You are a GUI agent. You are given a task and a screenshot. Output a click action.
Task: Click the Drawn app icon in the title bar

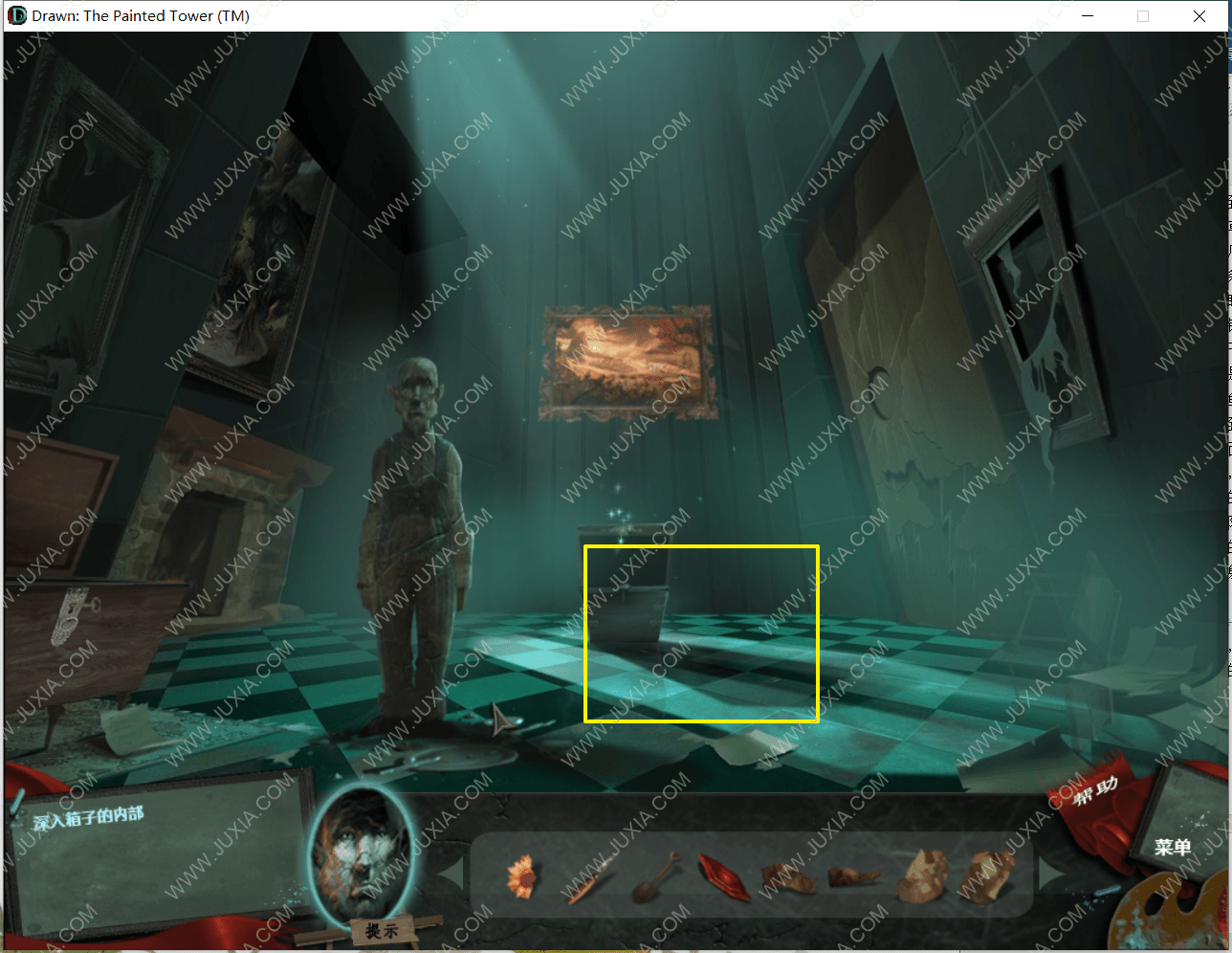16,15
